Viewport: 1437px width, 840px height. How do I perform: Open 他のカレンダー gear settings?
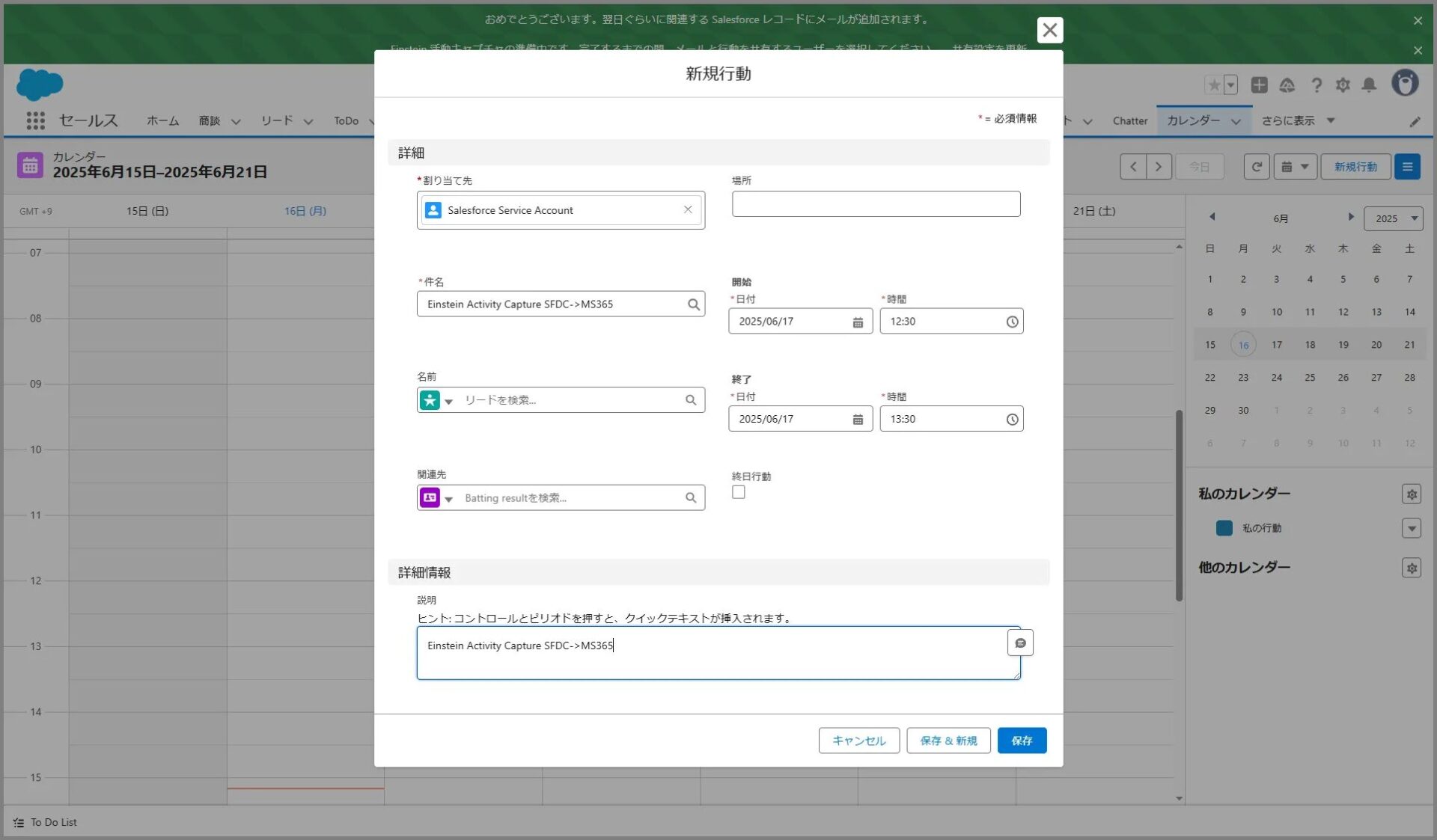pyautogui.click(x=1412, y=568)
